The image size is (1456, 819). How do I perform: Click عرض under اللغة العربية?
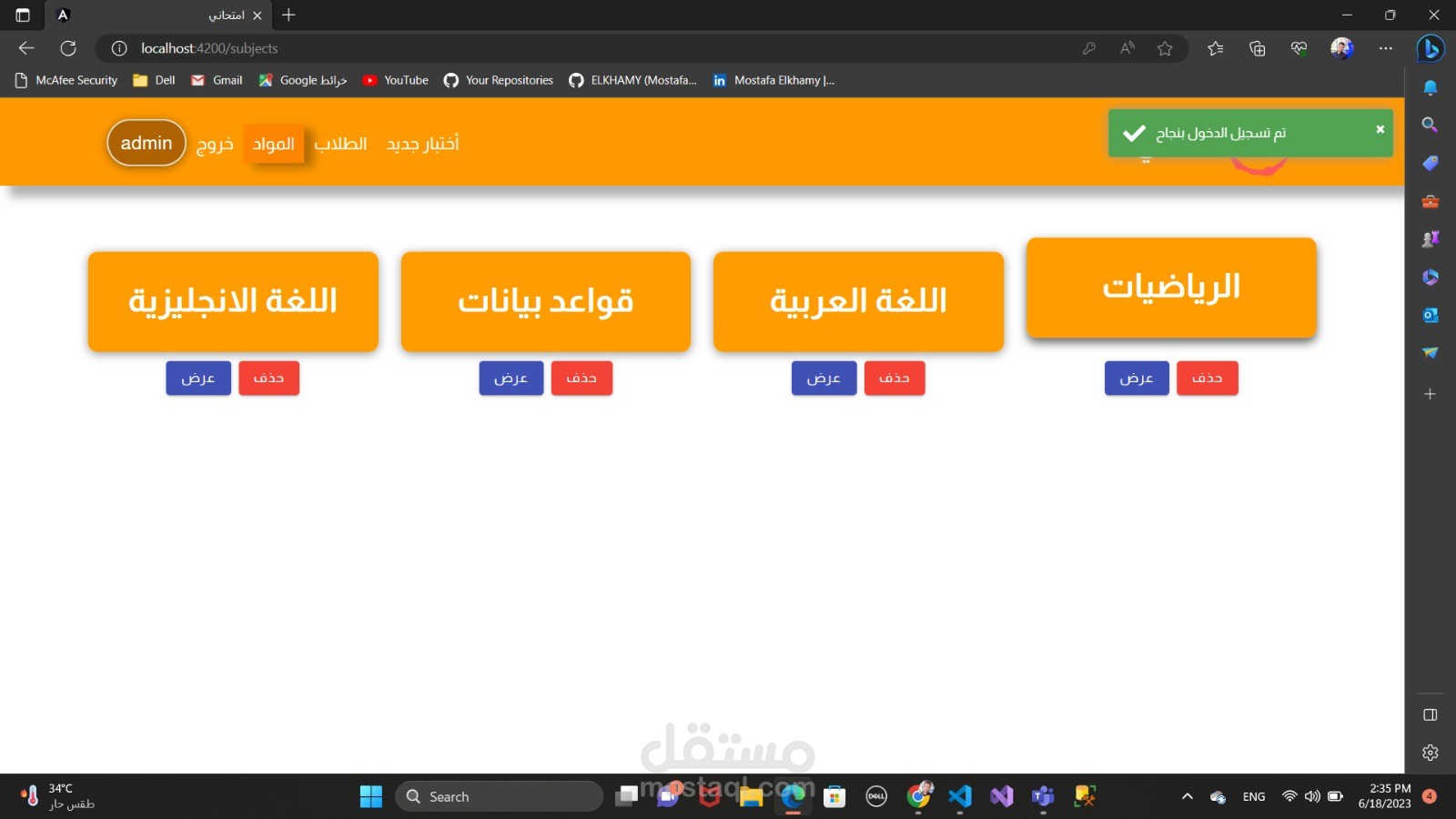point(824,378)
